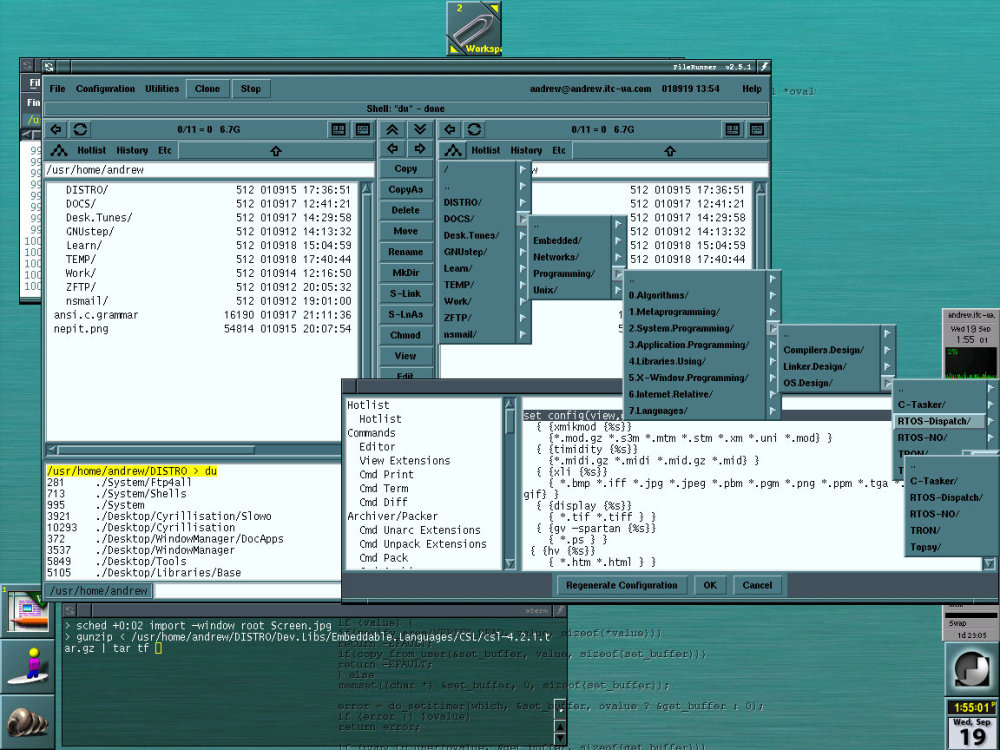Expand the Embedded/ submenu arrow
Image resolution: width=1000 pixels, height=750 pixels.
(x=617, y=240)
